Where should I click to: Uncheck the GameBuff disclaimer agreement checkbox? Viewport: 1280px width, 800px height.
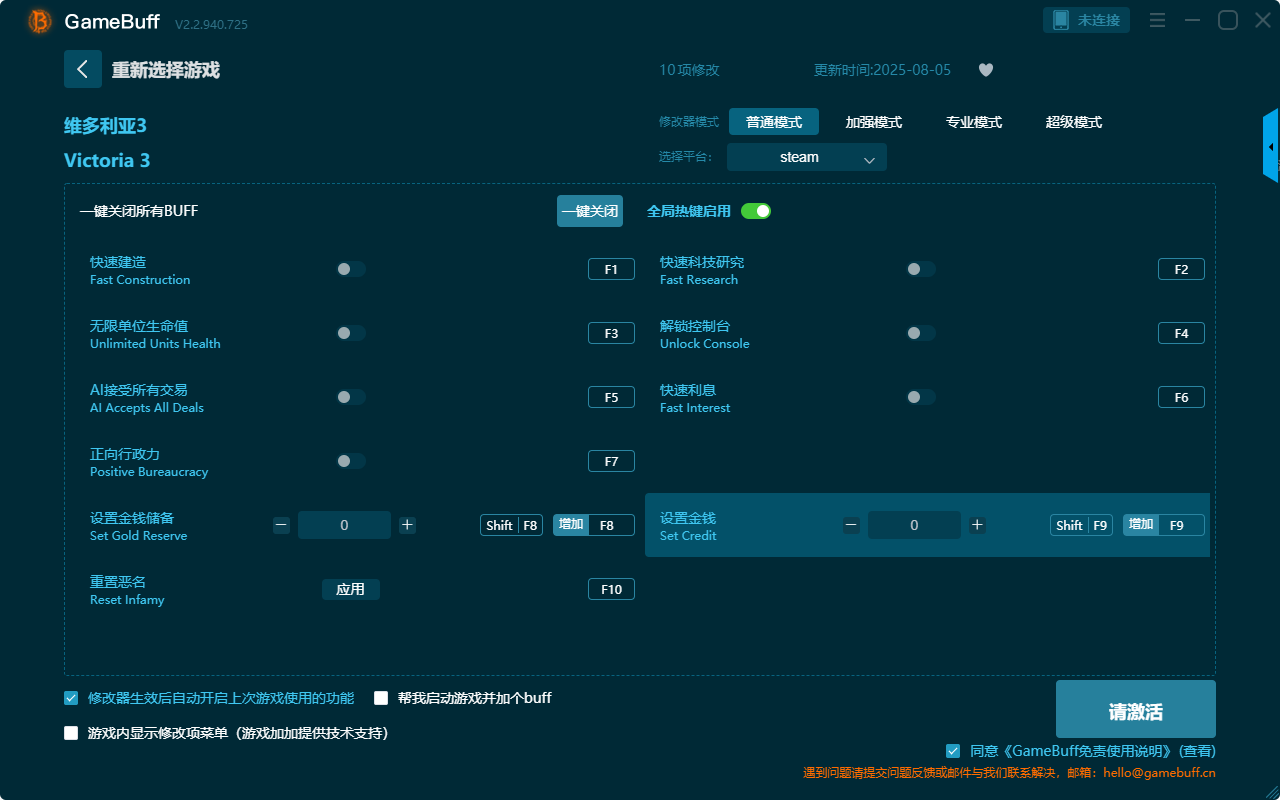pyautogui.click(x=953, y=751)
